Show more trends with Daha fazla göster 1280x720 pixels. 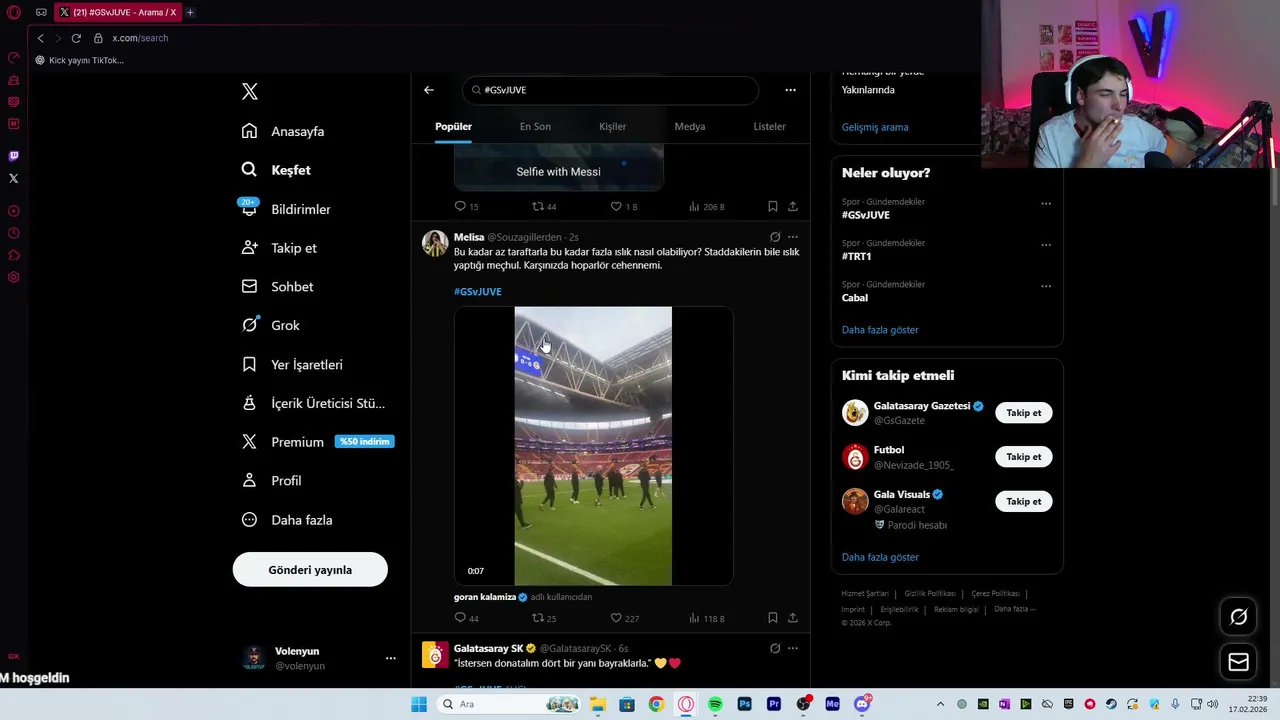(880, 330)
